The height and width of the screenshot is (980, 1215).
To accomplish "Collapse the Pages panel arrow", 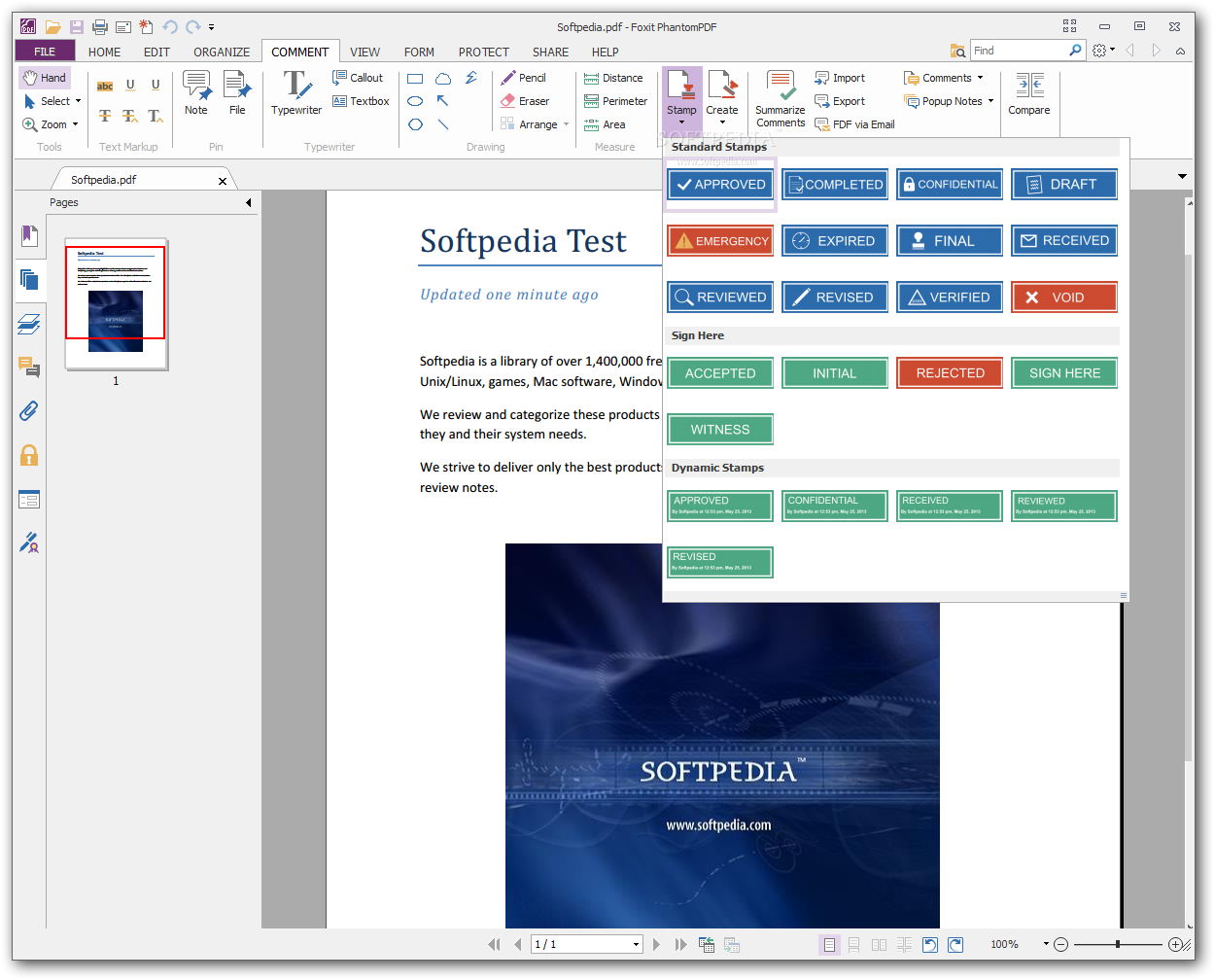I will [x=249, y=202].
